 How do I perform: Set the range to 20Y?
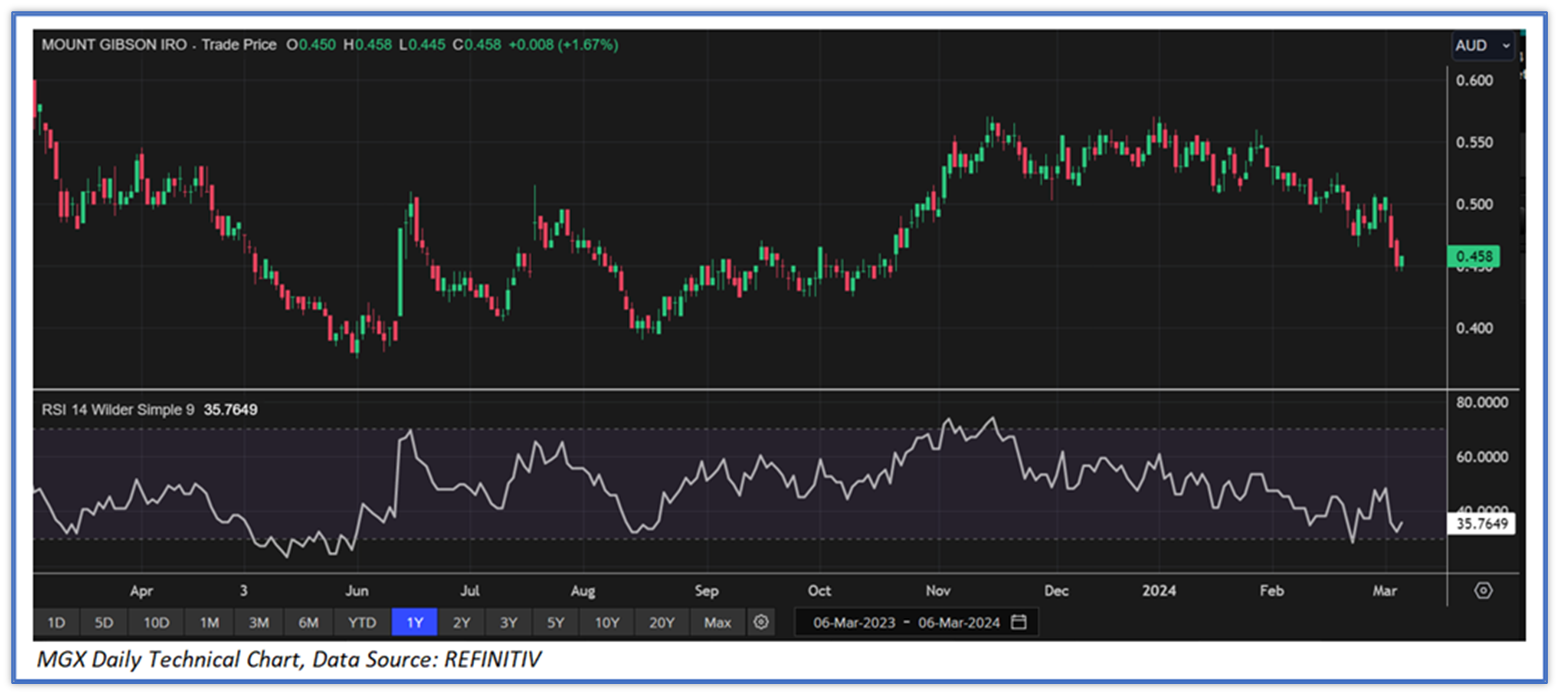pos(662,623)
